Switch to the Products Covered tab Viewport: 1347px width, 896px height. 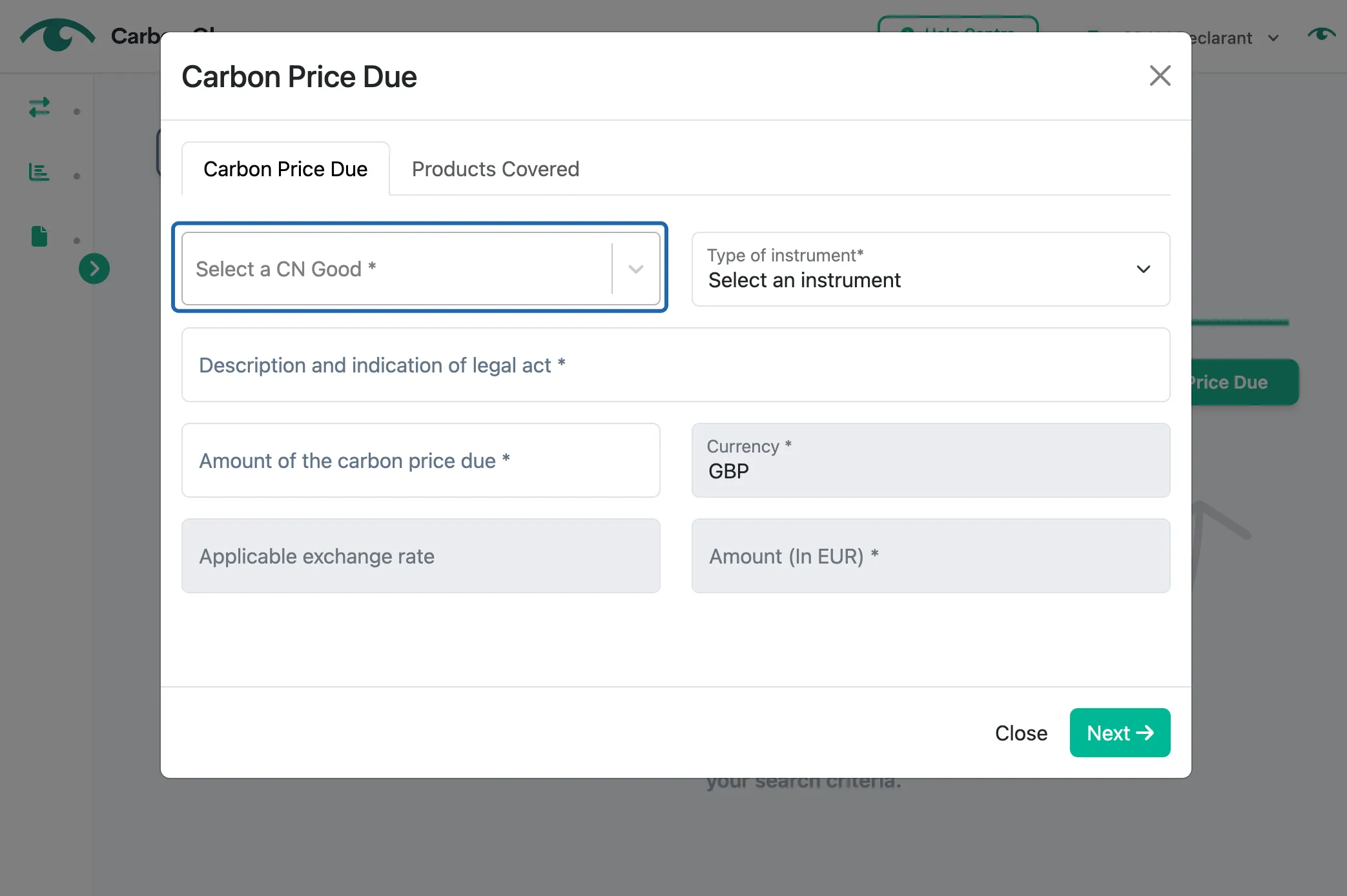coord(495,169)
